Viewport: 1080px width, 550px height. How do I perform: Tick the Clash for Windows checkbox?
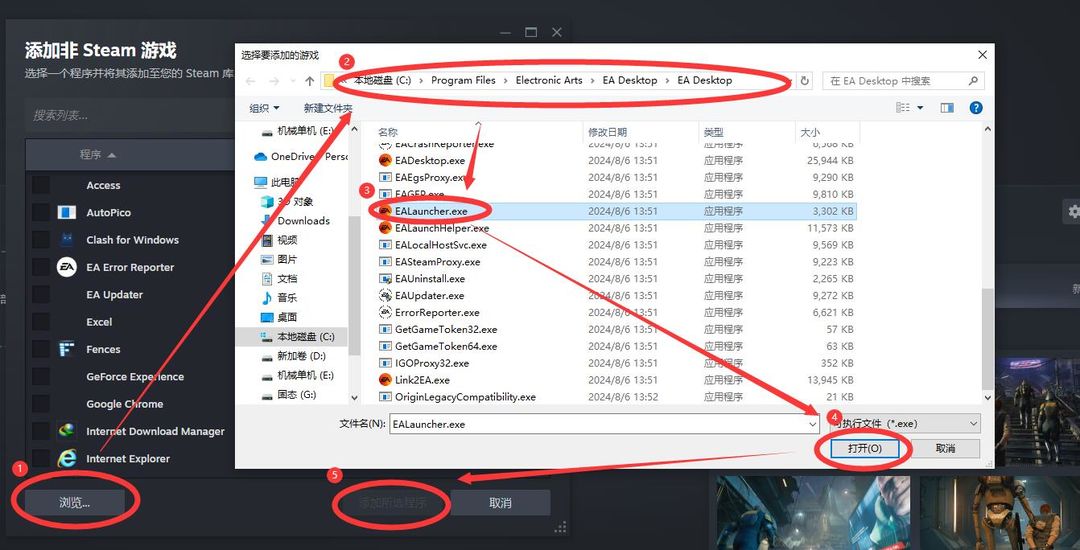coord(41,240)
